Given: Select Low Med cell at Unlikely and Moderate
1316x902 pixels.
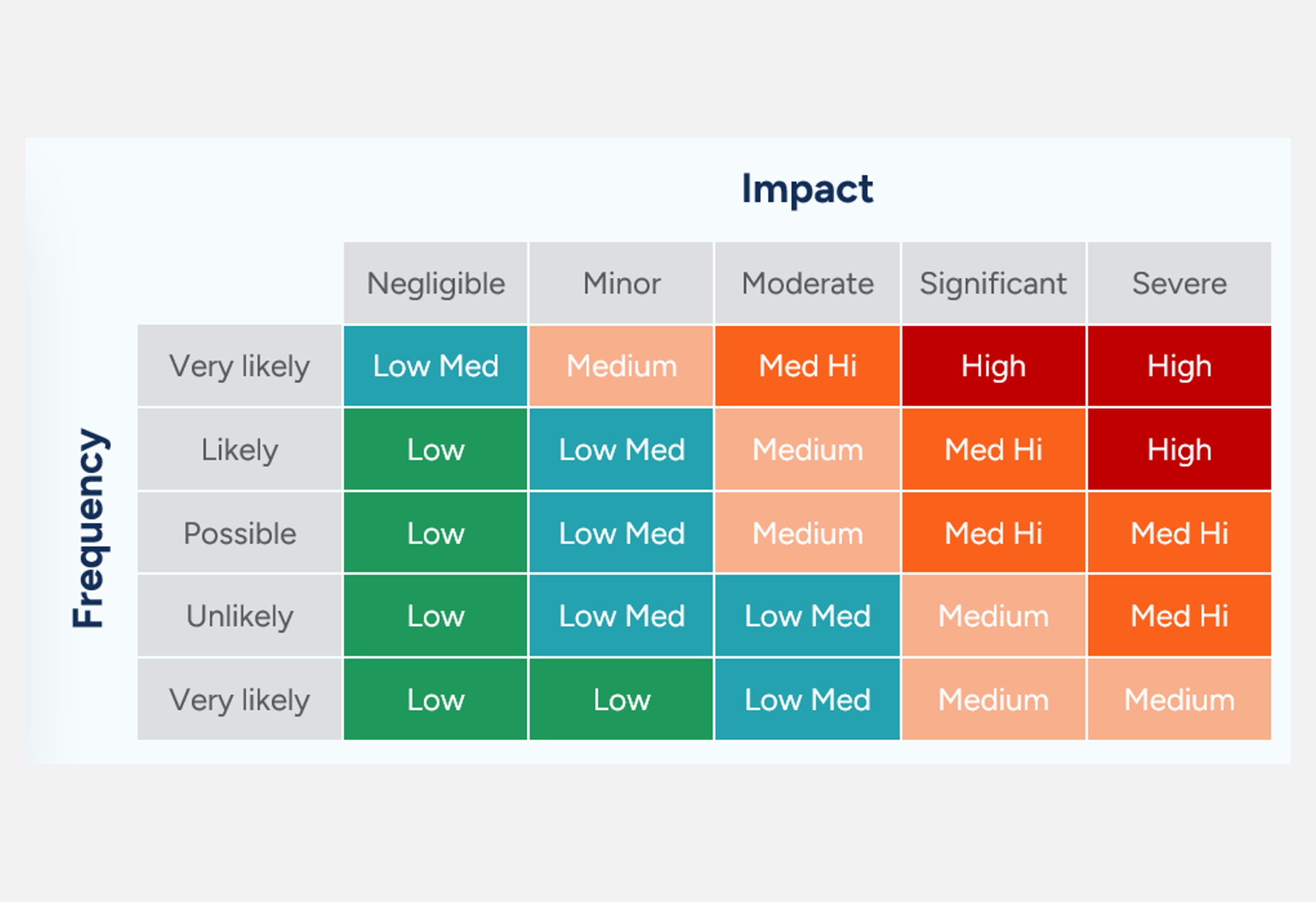Looking at the screenshot, I should (x=807, y=616).
